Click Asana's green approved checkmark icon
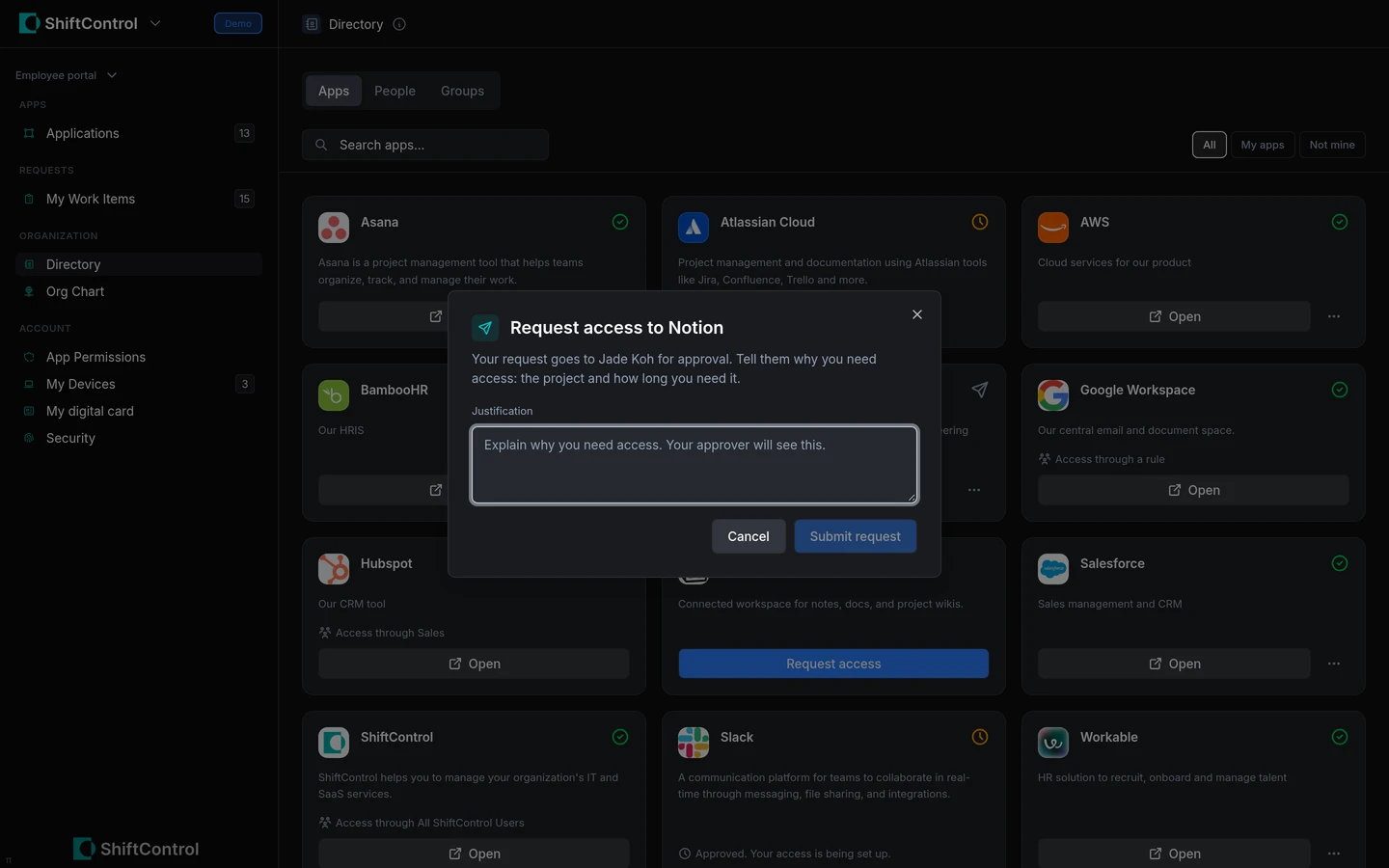The height and width of the screenshot is (868, 1389). [620, 222]
